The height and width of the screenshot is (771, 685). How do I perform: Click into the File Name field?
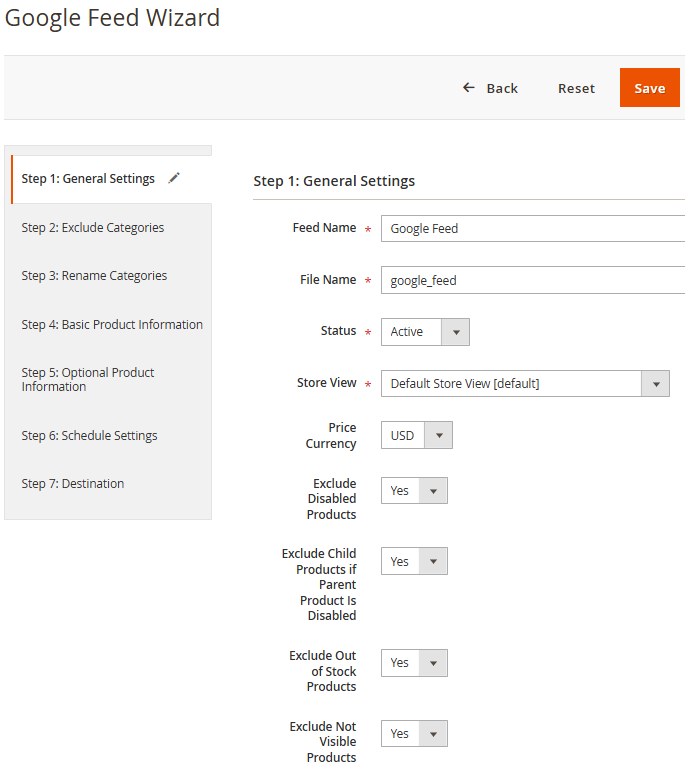click(533, 280)
